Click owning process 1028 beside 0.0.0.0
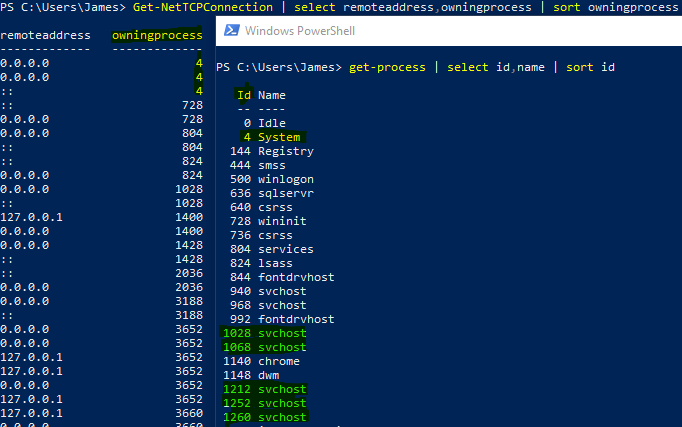682x427 pixels. point(189,189)
